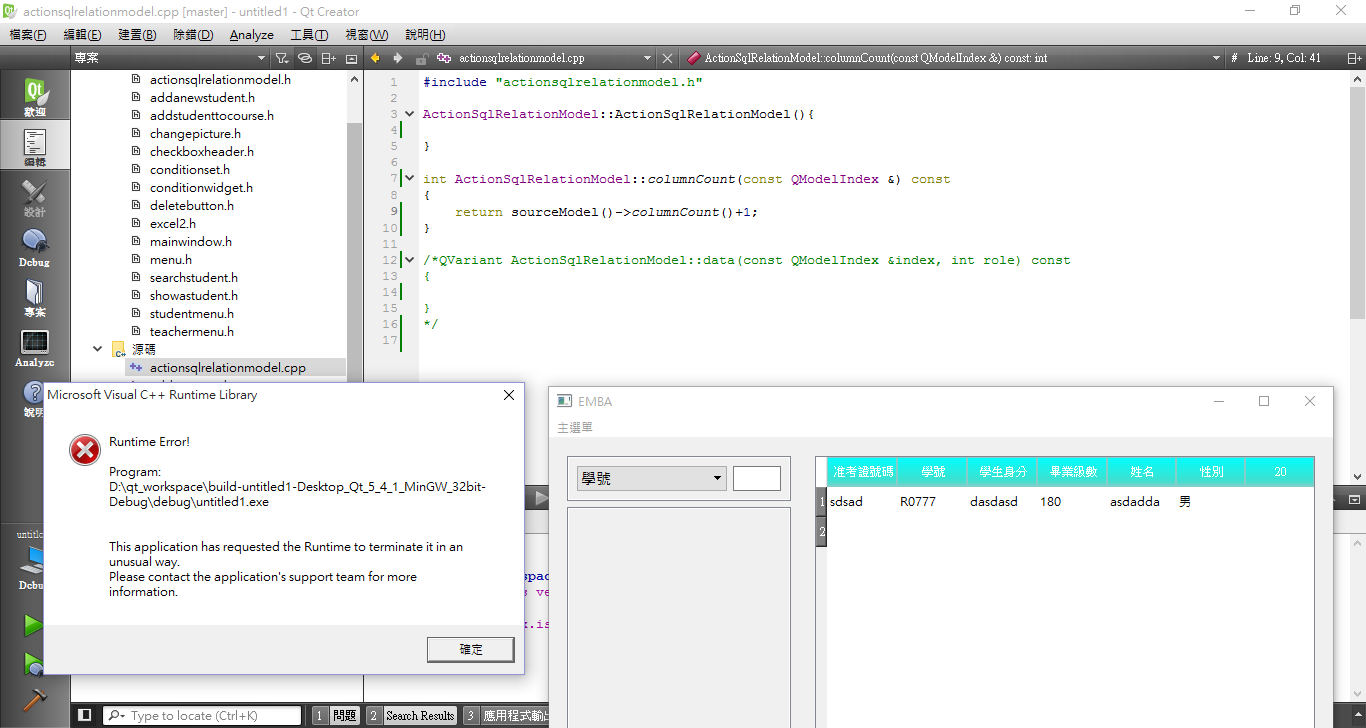Open the 編輯(E) menu
This screenshot has height=728, width=1366.
(x=82, y=34)
